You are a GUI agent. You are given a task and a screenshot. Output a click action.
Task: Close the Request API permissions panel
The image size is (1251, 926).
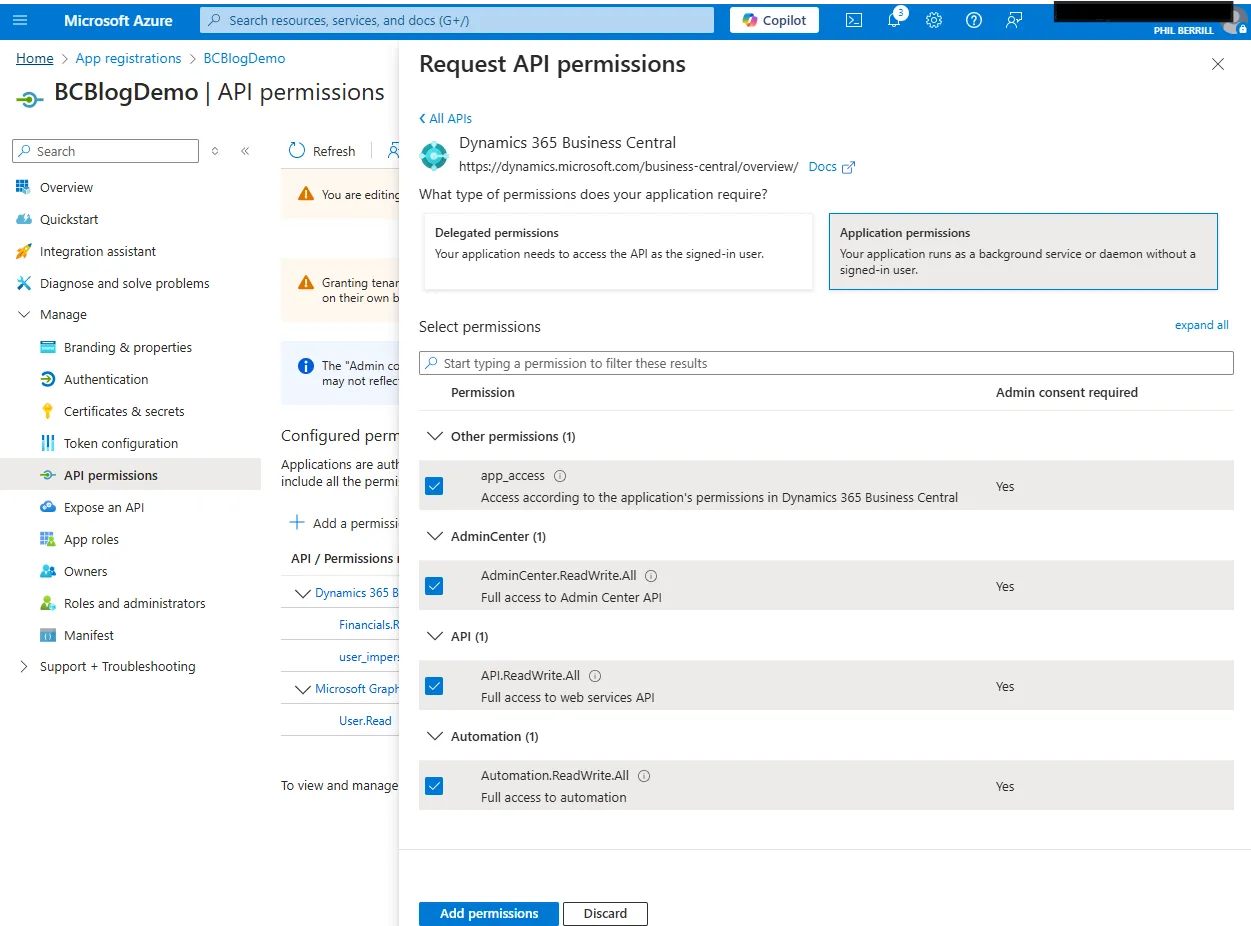click(x=1217, y=64)
